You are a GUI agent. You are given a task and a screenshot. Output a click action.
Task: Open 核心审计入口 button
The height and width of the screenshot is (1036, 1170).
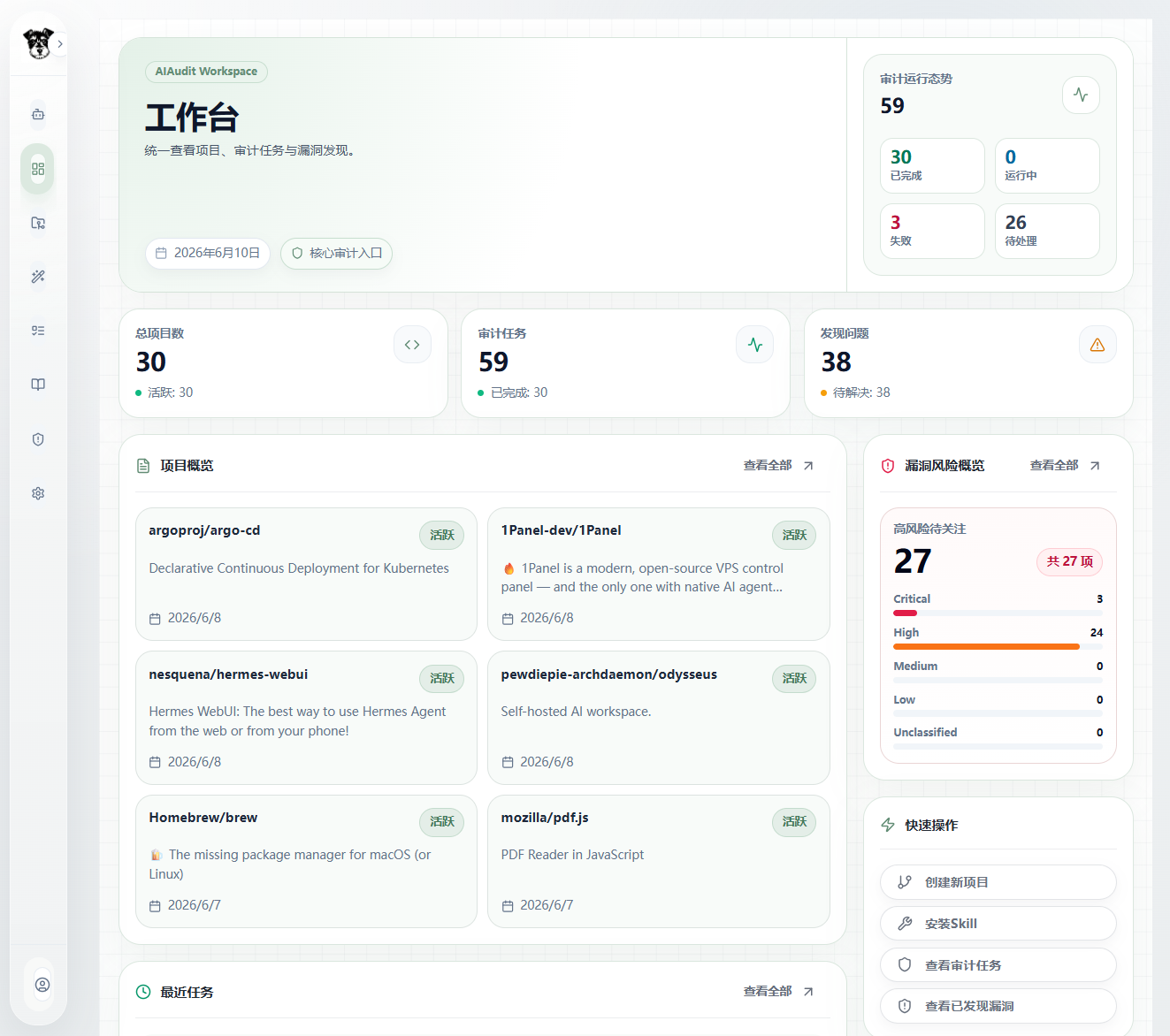(x=336, y=253)
